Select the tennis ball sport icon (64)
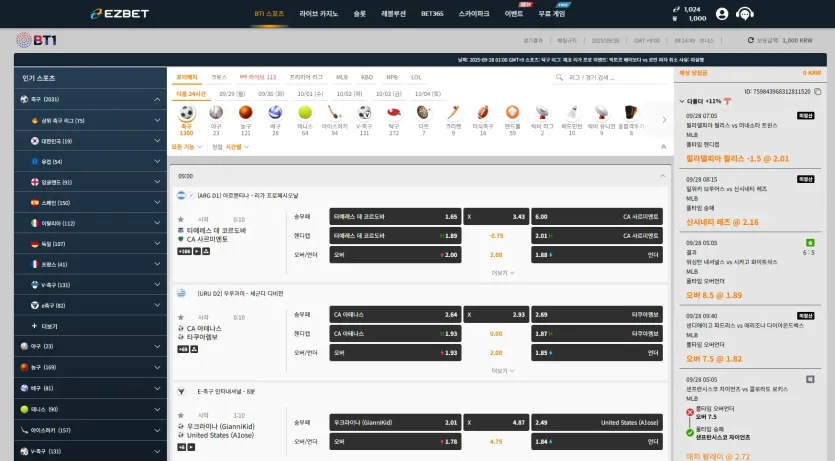 click(305, 112)
